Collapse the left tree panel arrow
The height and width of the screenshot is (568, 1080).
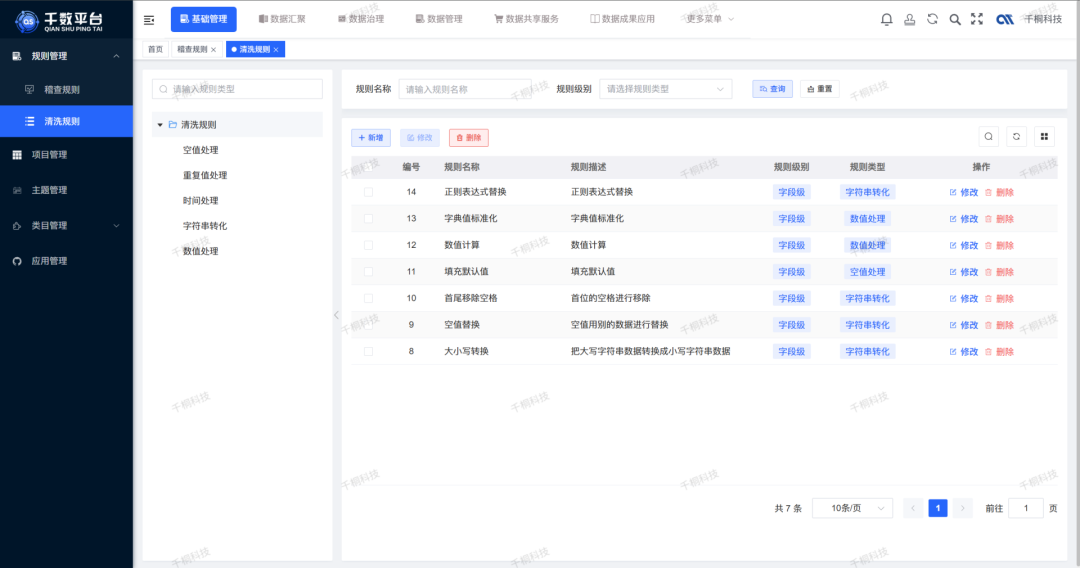pyautogui.click(x=336, y=315)
